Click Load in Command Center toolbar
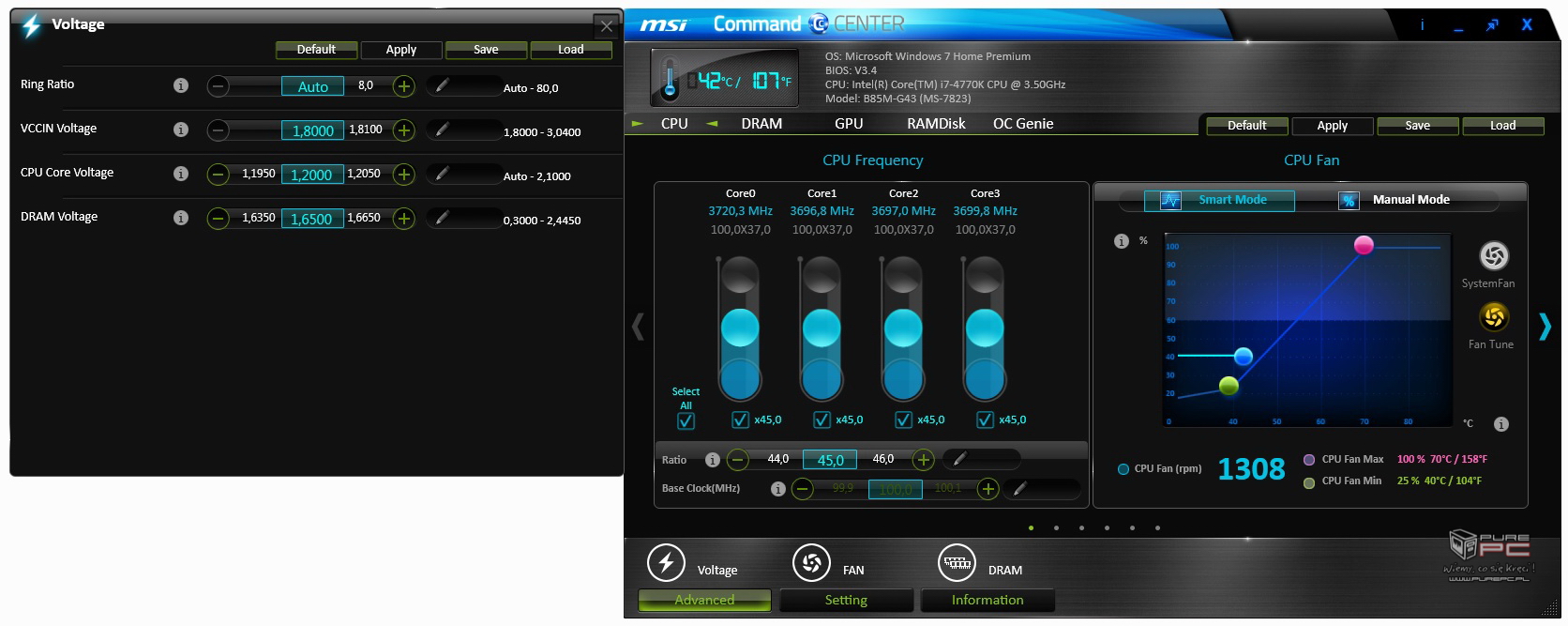The width and height of the screenshot is (1568, 626). coord(1502,126)
